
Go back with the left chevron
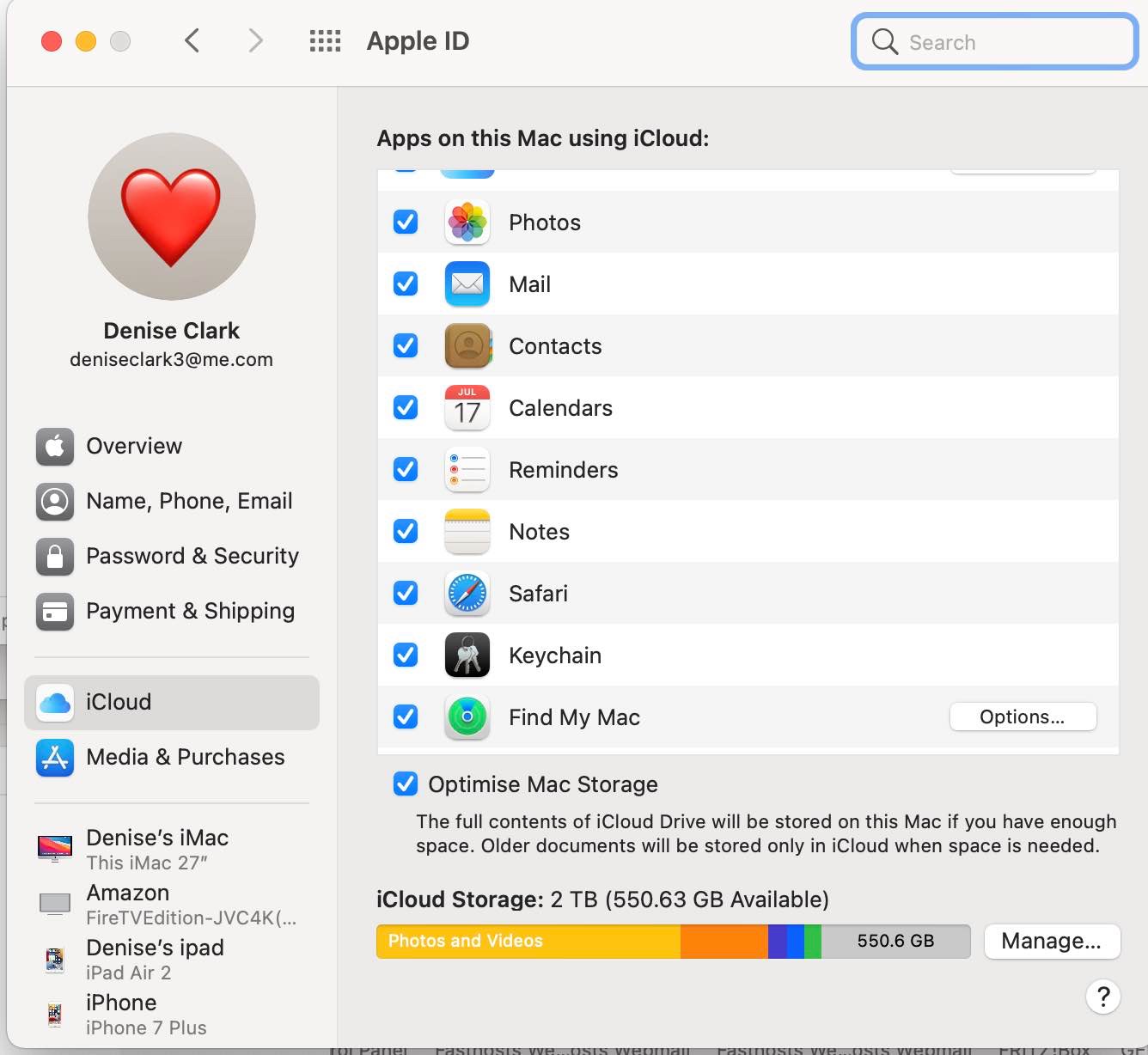point(192,40)
